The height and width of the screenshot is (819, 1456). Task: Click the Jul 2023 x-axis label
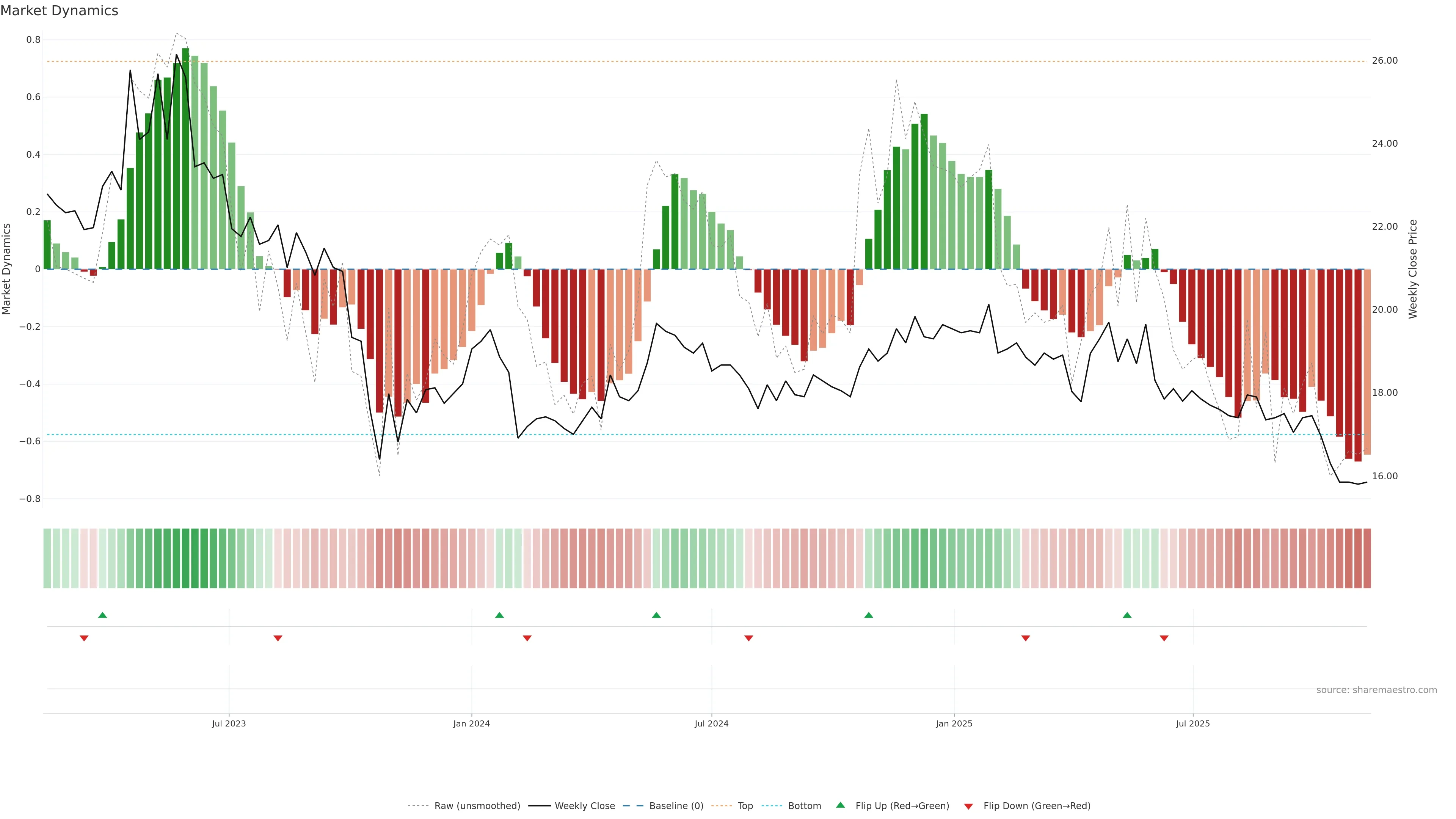[x=229, y=723]
